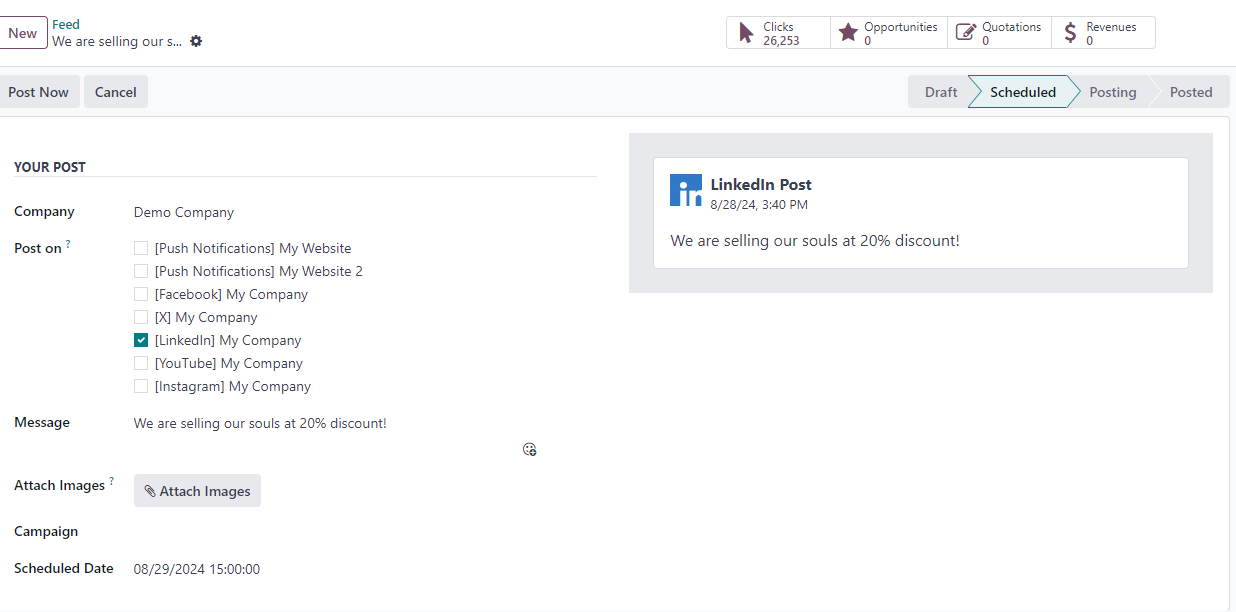Click the Quotations pencil icon
The width and height of the screenshot is (1236, 612).
[965, 33]
